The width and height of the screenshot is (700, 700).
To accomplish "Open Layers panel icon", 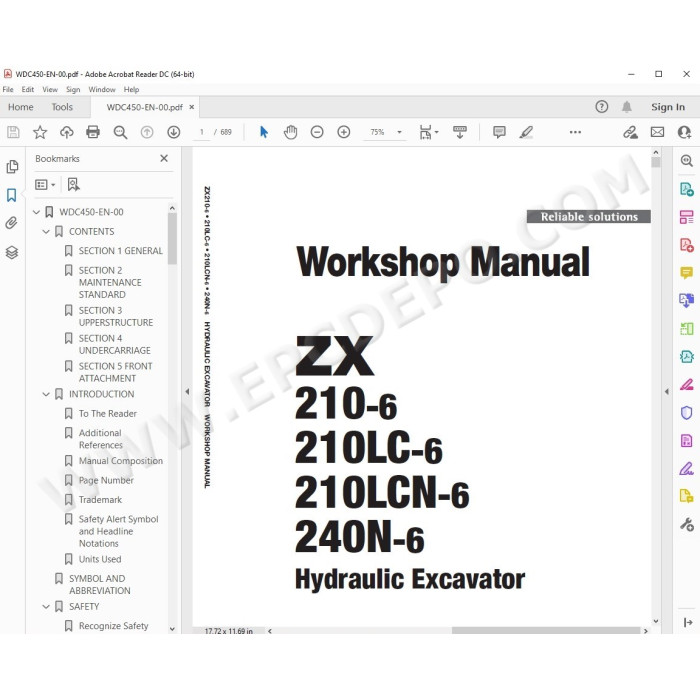I will [x=12, y=253].
